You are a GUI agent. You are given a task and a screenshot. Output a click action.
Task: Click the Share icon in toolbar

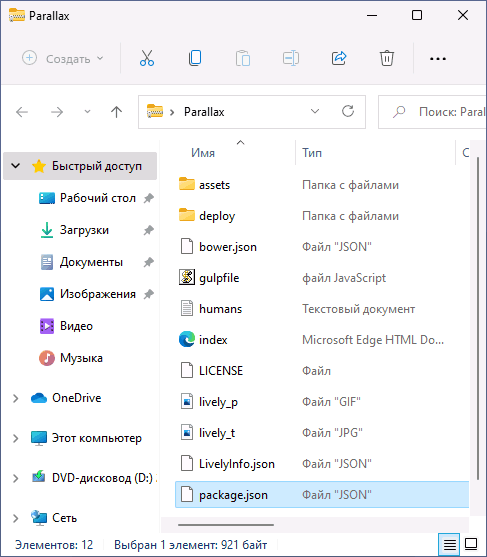(x=339, y=58)
